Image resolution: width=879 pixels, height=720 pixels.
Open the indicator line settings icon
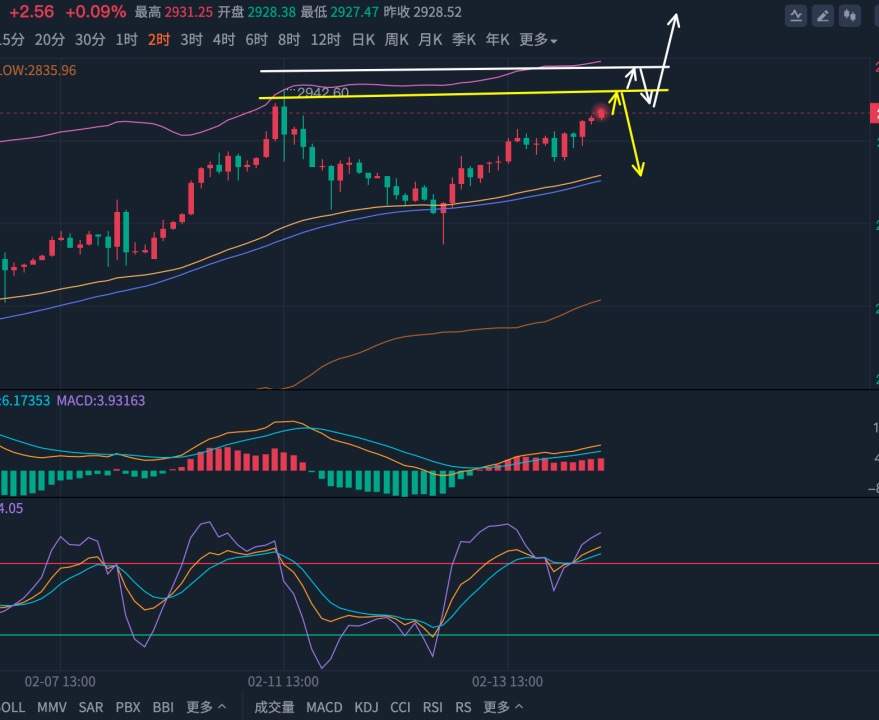click(x=795, y=16)
